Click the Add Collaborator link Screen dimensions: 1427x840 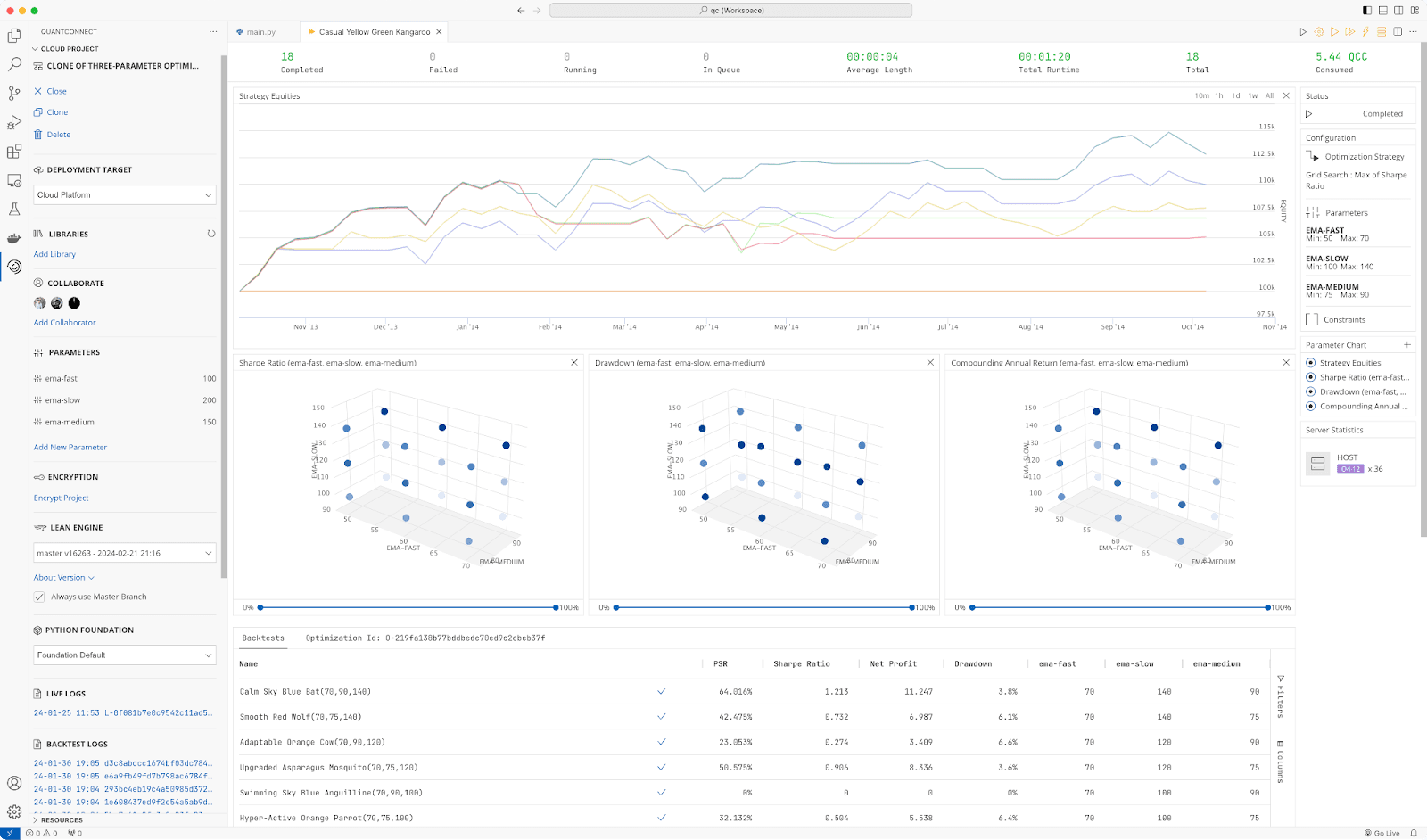[x=64, y=323]
